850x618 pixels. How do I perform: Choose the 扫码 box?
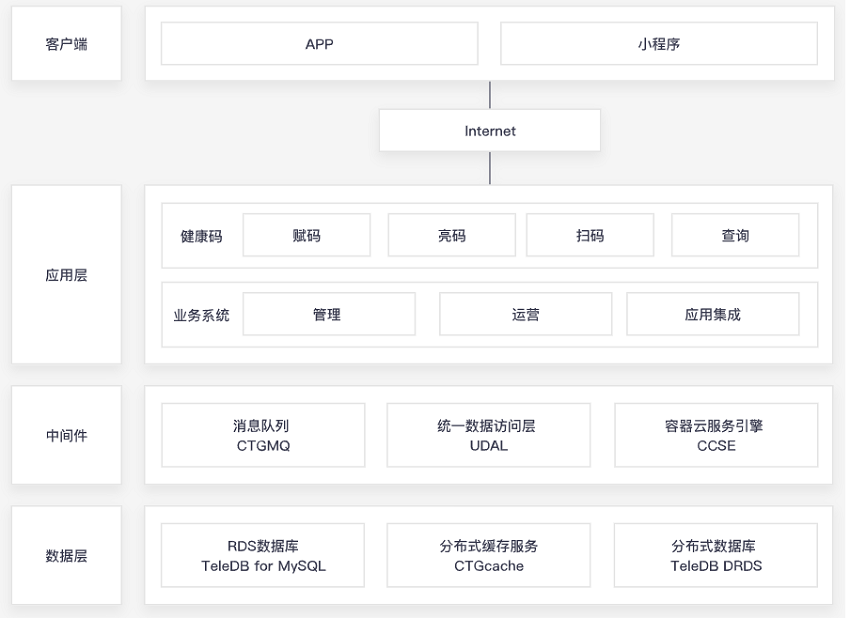[x=590, y=235]
